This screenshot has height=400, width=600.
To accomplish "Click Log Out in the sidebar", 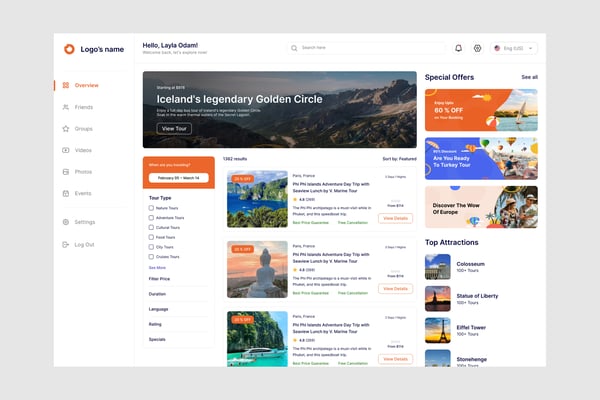I will (x=84, y=245).
